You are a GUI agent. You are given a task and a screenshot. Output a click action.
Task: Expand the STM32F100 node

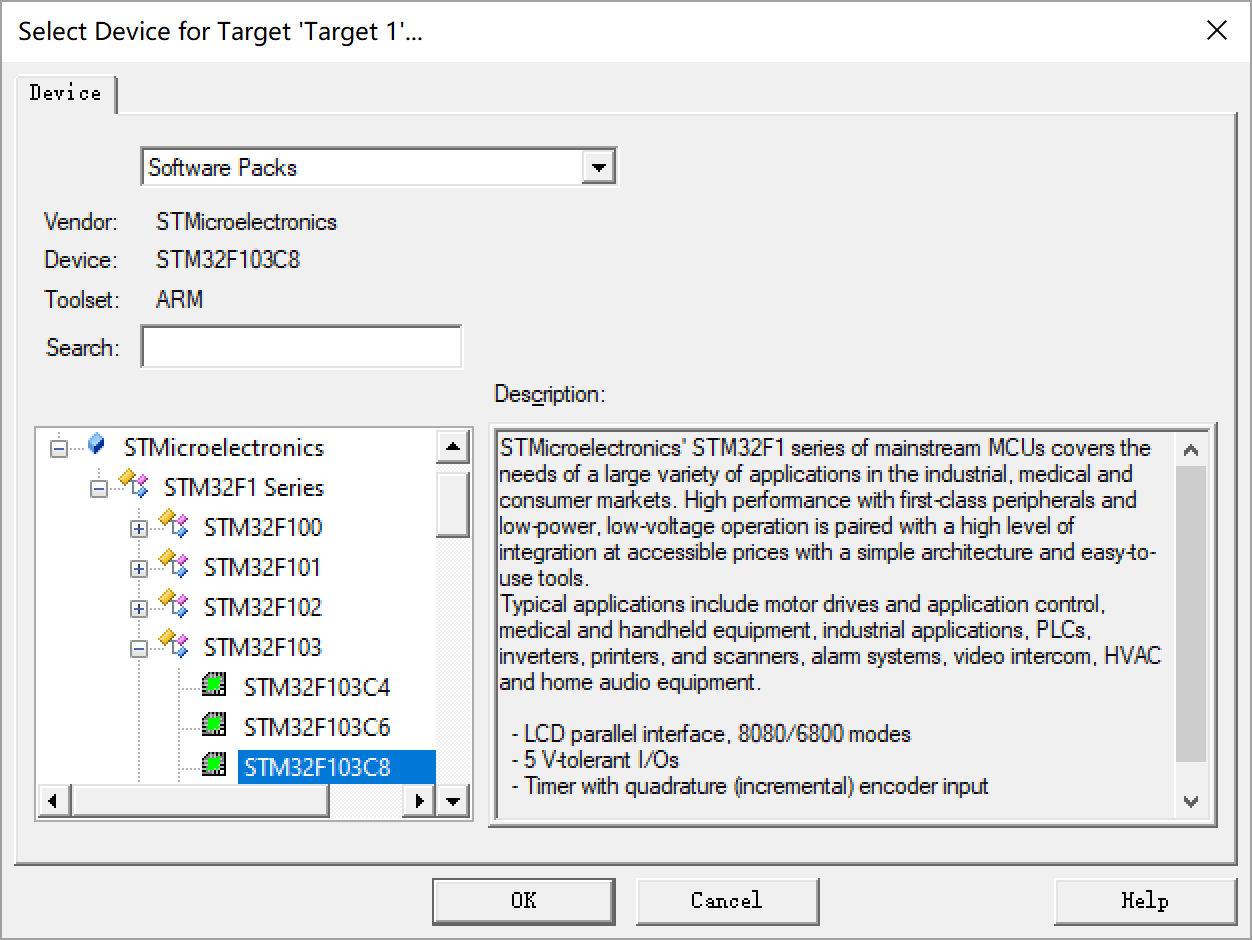[x=139, y=529]
